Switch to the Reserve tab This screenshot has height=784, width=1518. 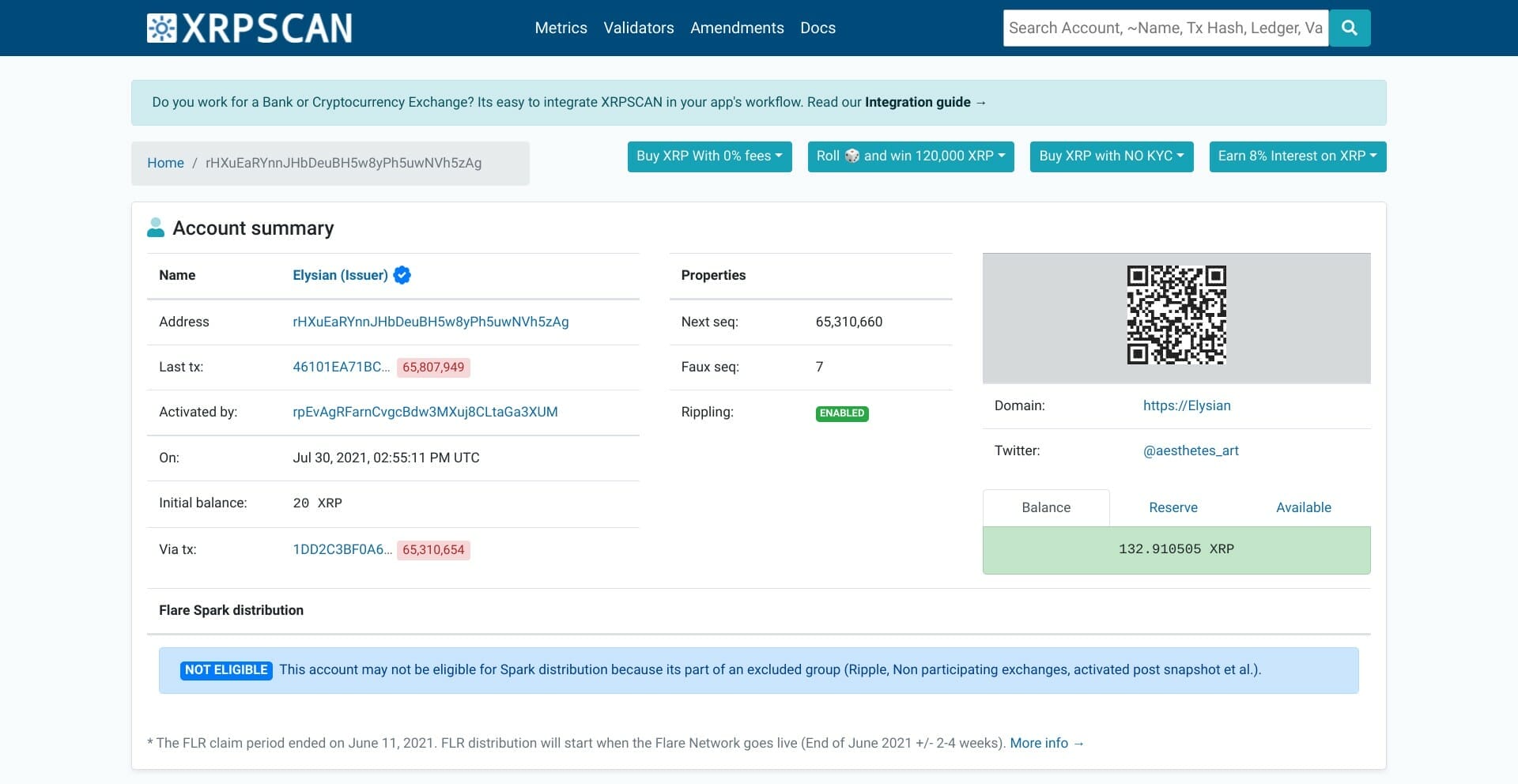(1173, 507)
